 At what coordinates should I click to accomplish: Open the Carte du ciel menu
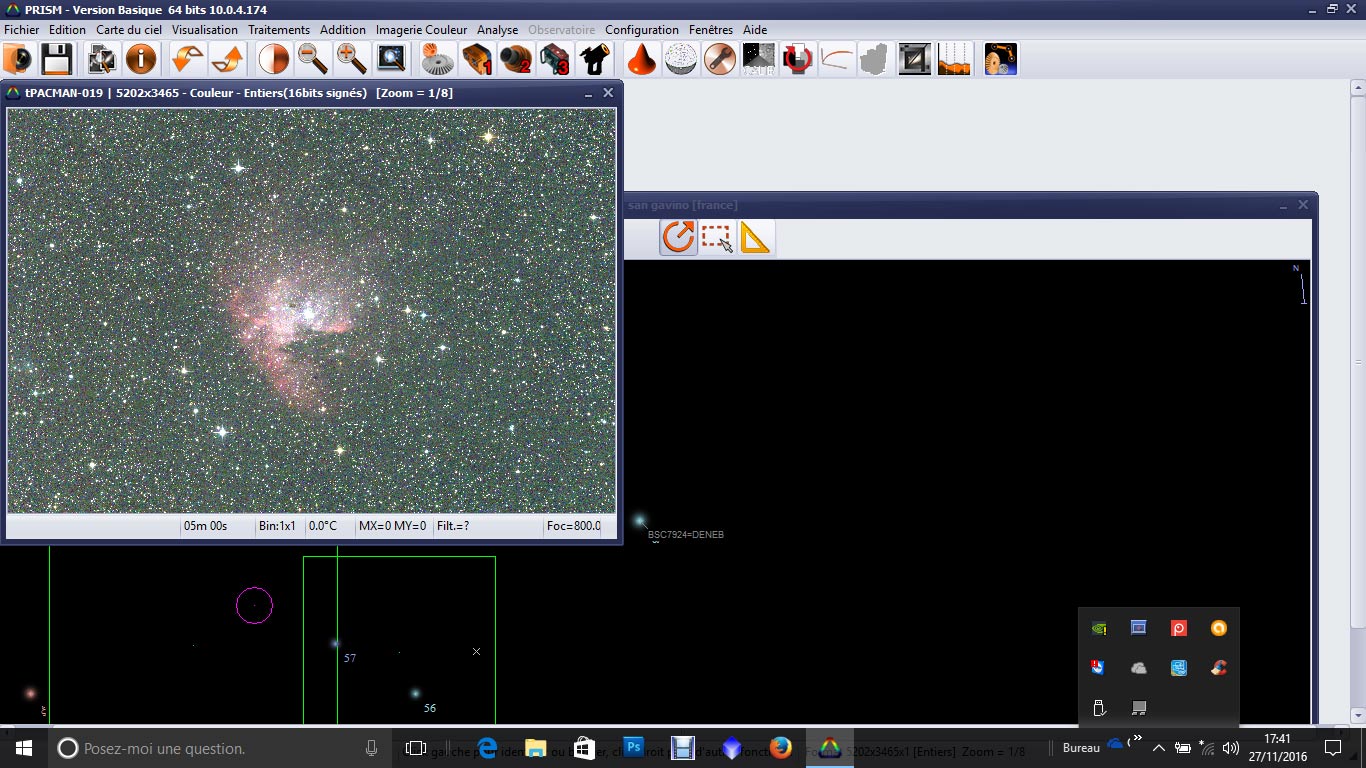pyautogui.click(x=129, y=30)
